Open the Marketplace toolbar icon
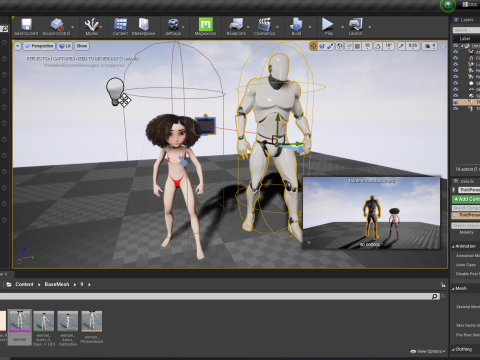480x360 pixels. tap(144, 27)
